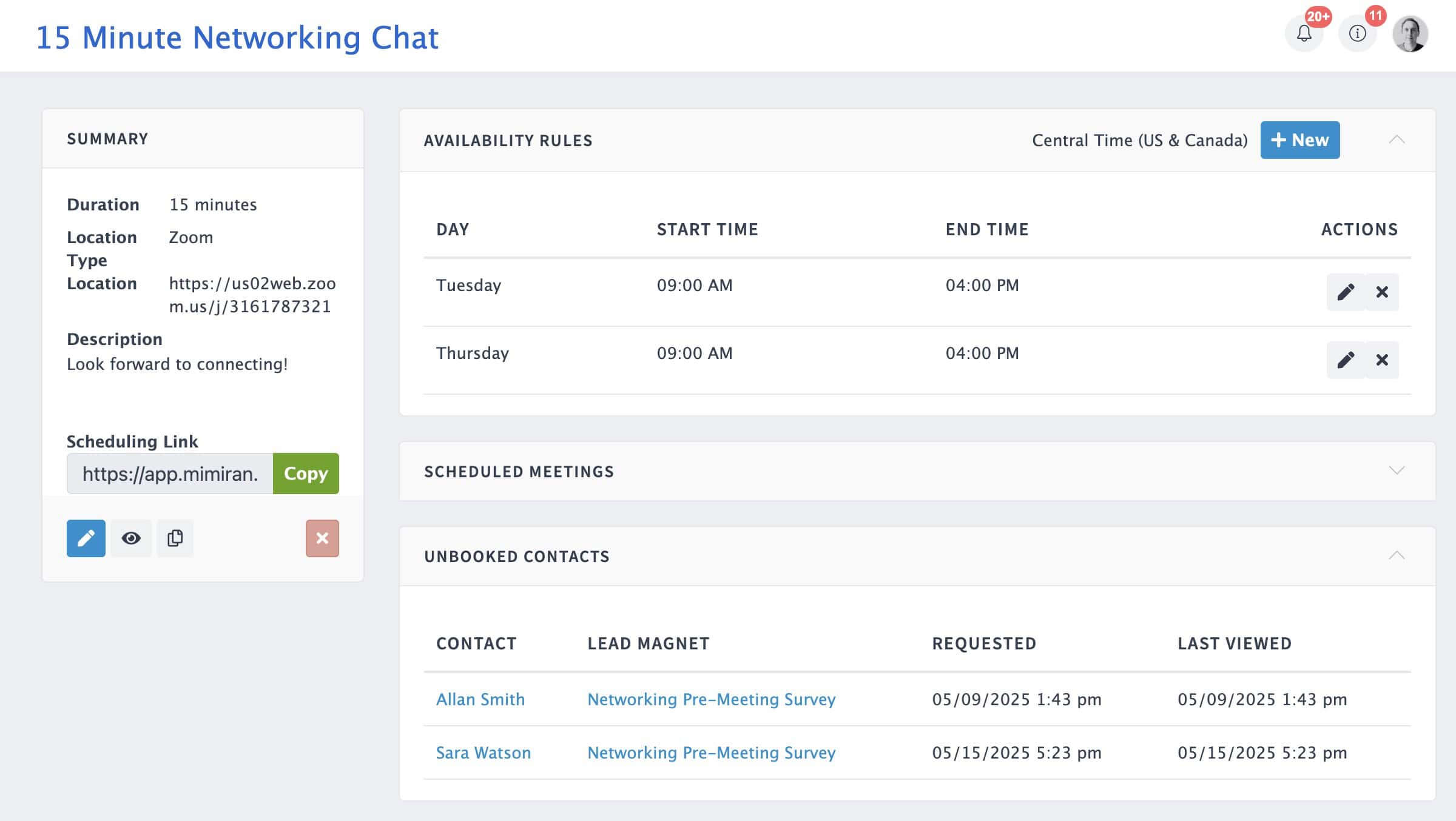Screen dimensions: 1456x821
Task: Click the New availability rule button
Action: tap(1299, 140)
